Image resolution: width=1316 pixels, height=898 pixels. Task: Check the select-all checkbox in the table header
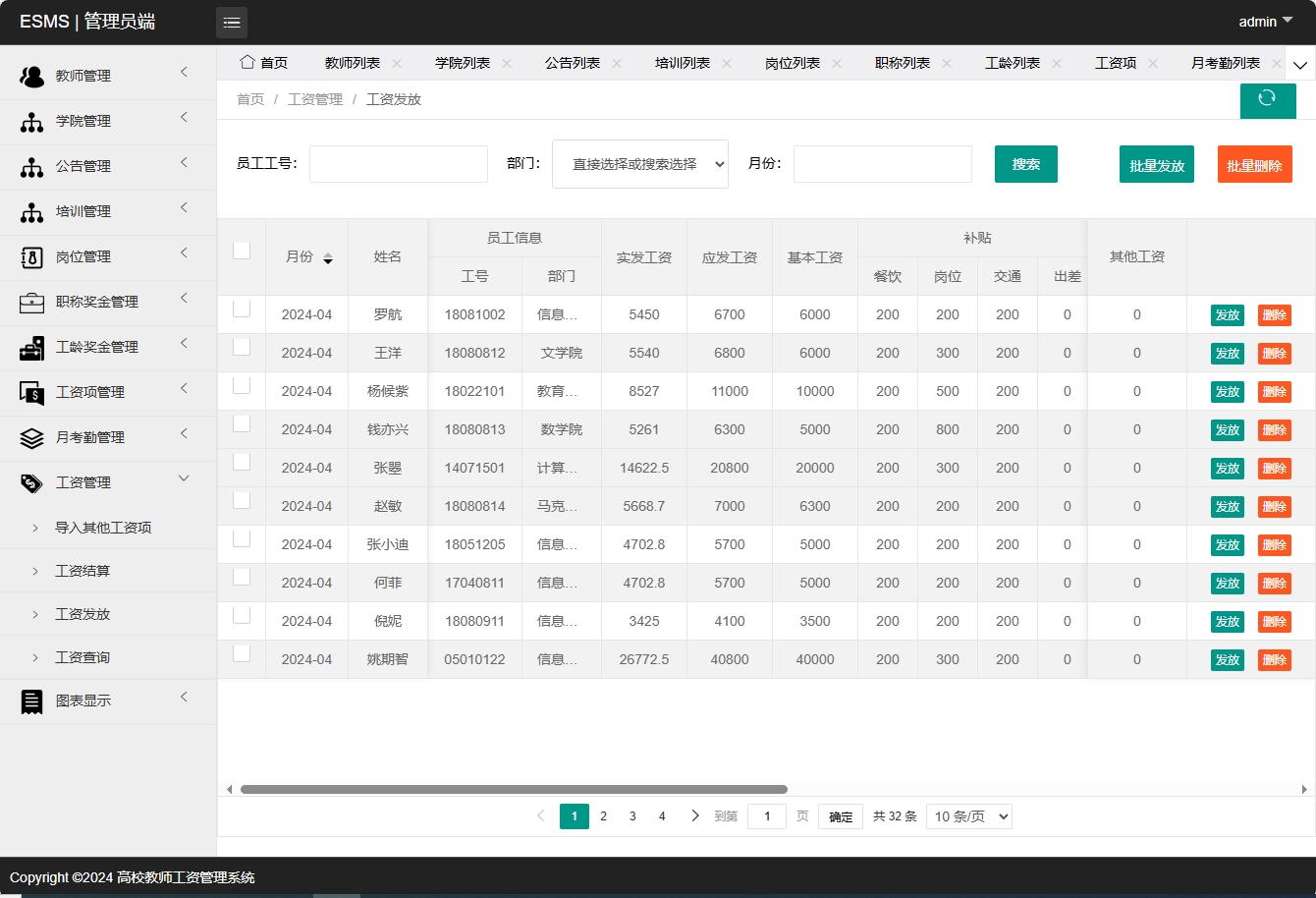(x=241, y=250)
